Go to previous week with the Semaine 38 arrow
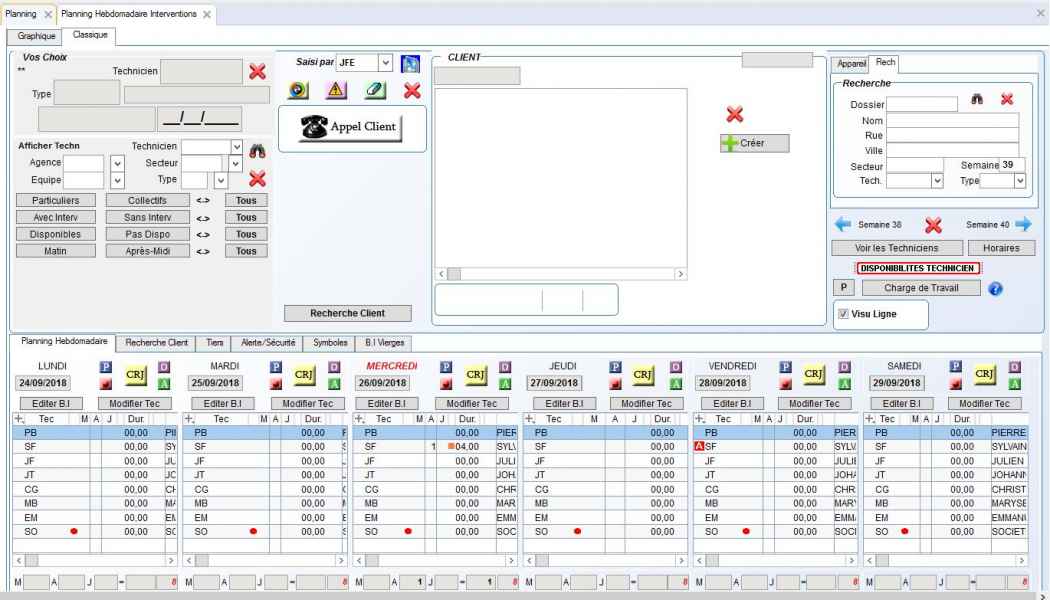 tap(842, 224)
